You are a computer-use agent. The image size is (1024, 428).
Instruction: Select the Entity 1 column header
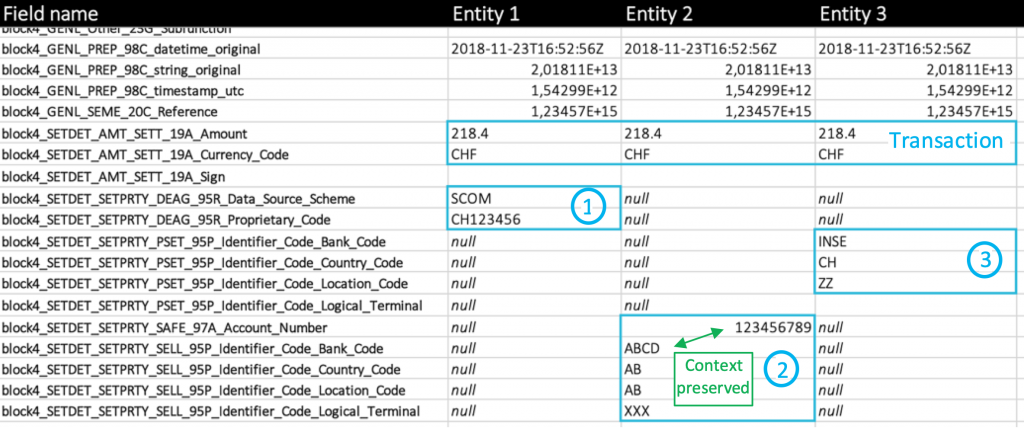(486, 13)
